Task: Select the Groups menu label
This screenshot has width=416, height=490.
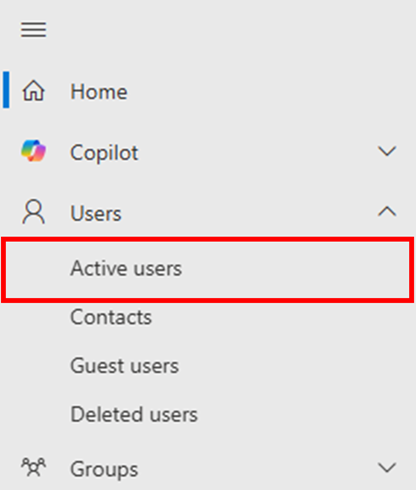Action: coord(104,470)
